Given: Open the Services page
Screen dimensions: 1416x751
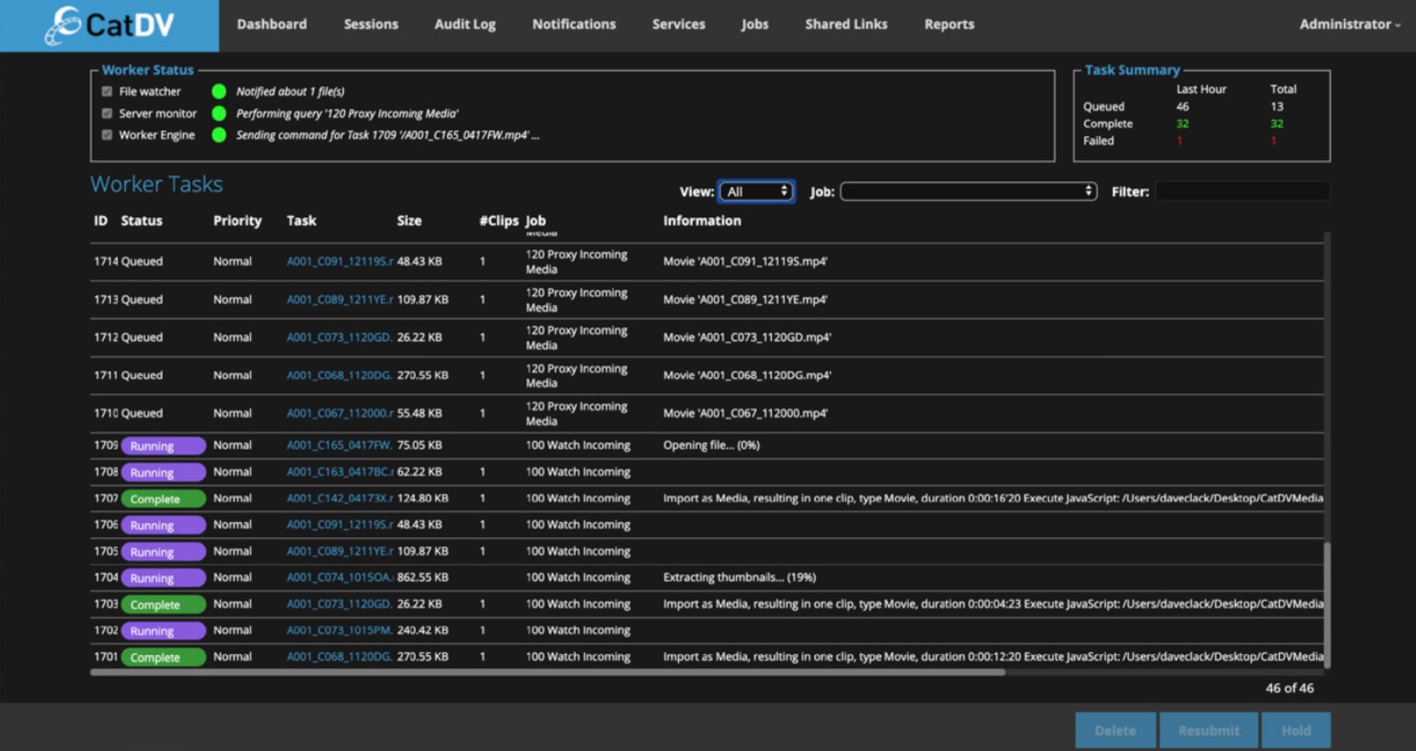Looking at the screenshot, I should tap(679, 25).
